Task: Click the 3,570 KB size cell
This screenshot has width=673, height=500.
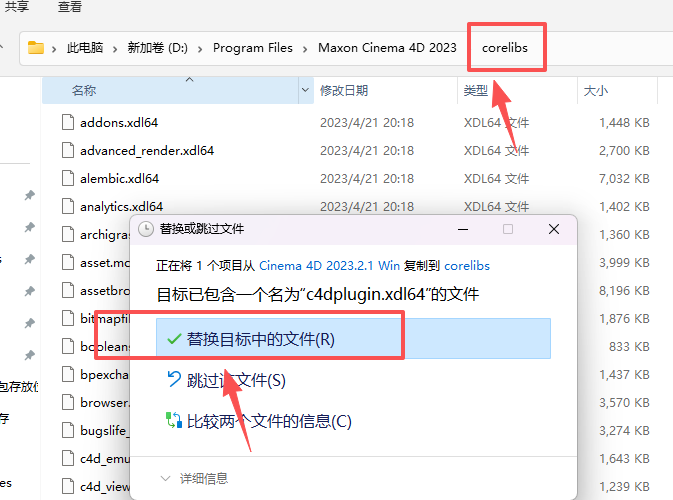Action: (624, 403)
